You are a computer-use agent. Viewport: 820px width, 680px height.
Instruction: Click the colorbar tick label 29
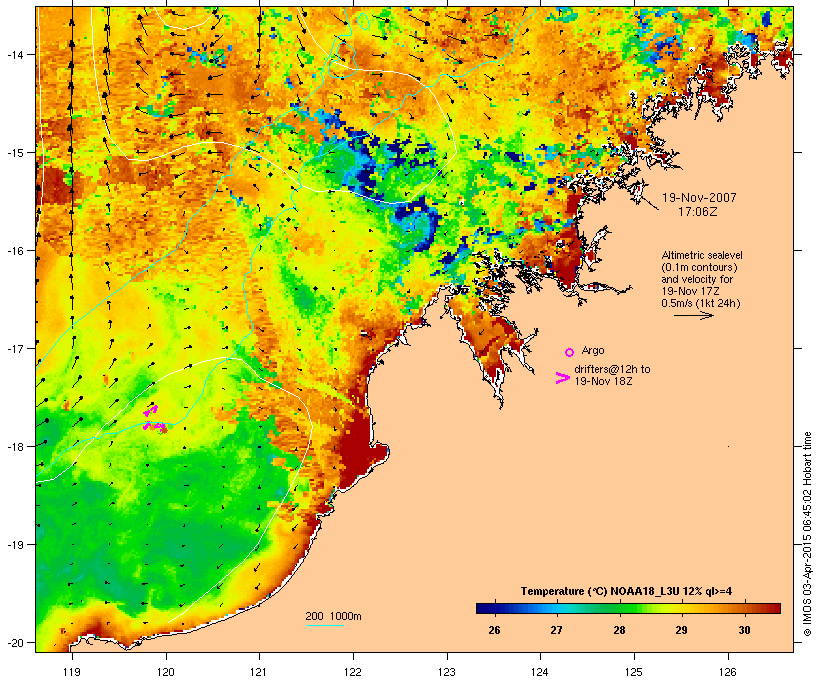681,630
